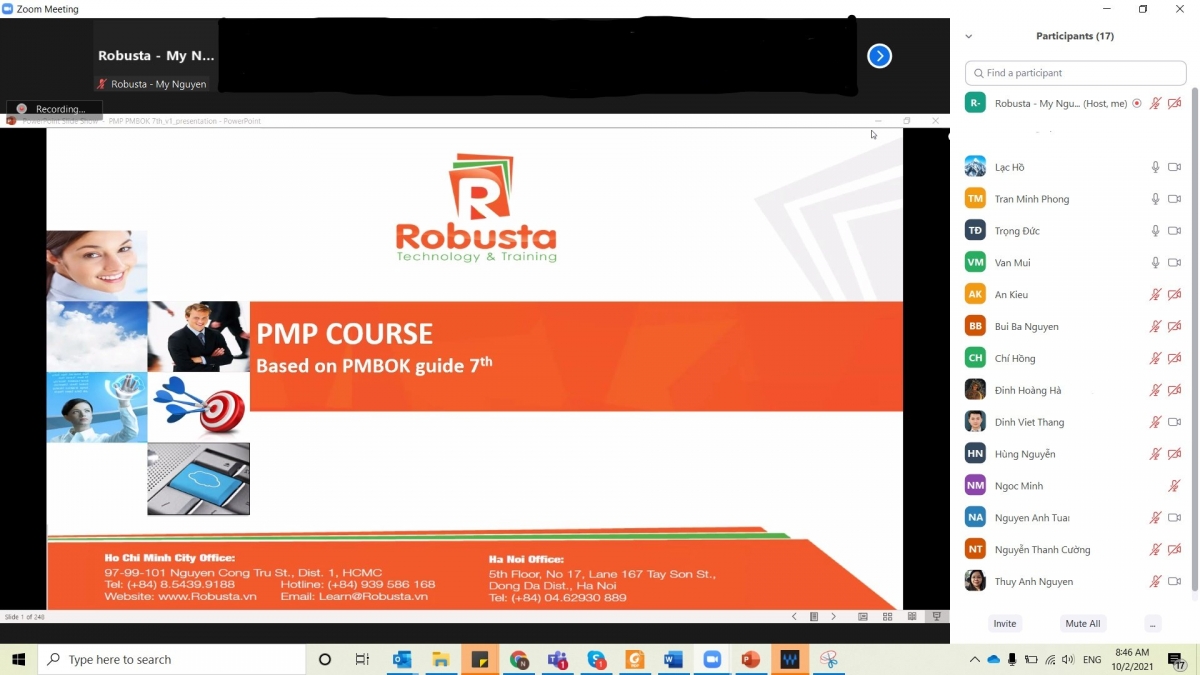Toggle microphone for Lạc Hồ
Screen dimensions: 1200x675
1155,167
